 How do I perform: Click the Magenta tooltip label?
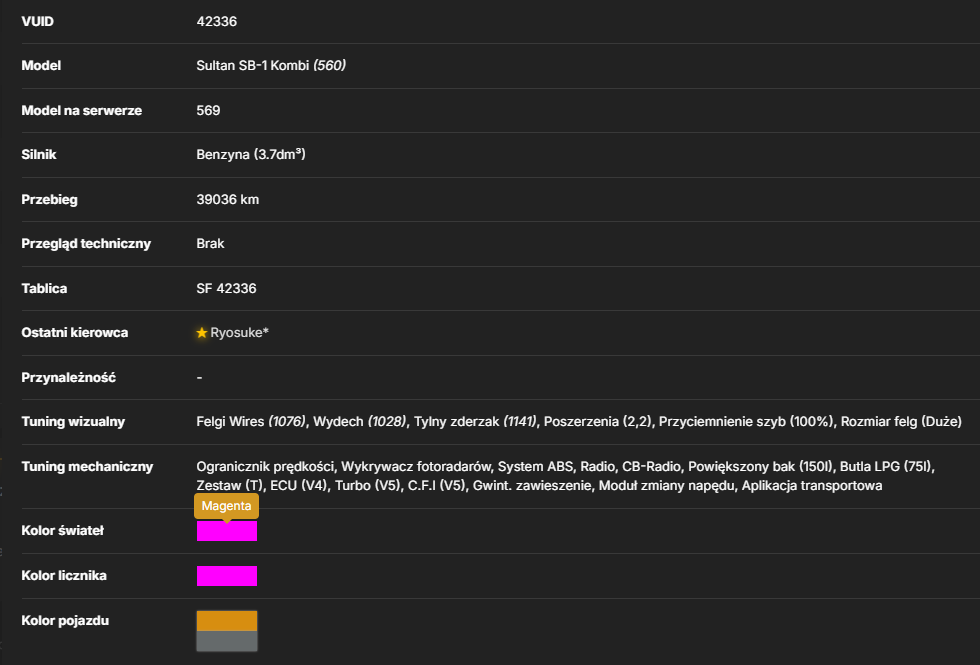tap(226, 506)
